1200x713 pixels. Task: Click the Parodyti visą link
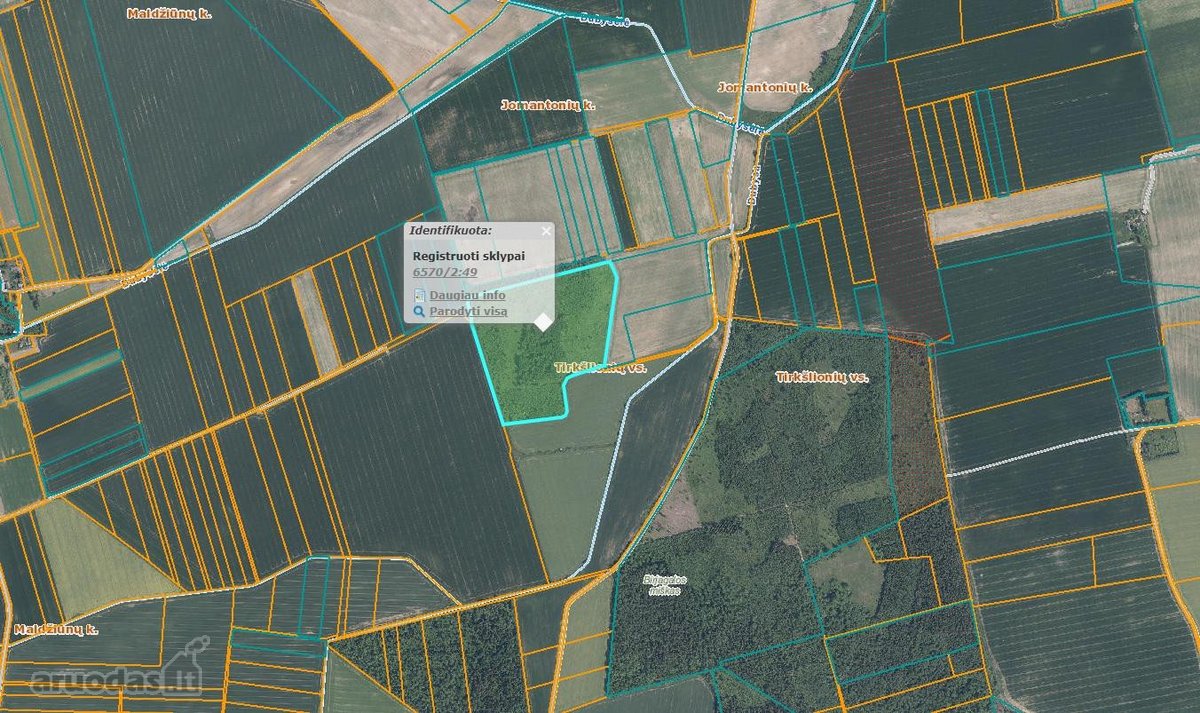[468, 312]
